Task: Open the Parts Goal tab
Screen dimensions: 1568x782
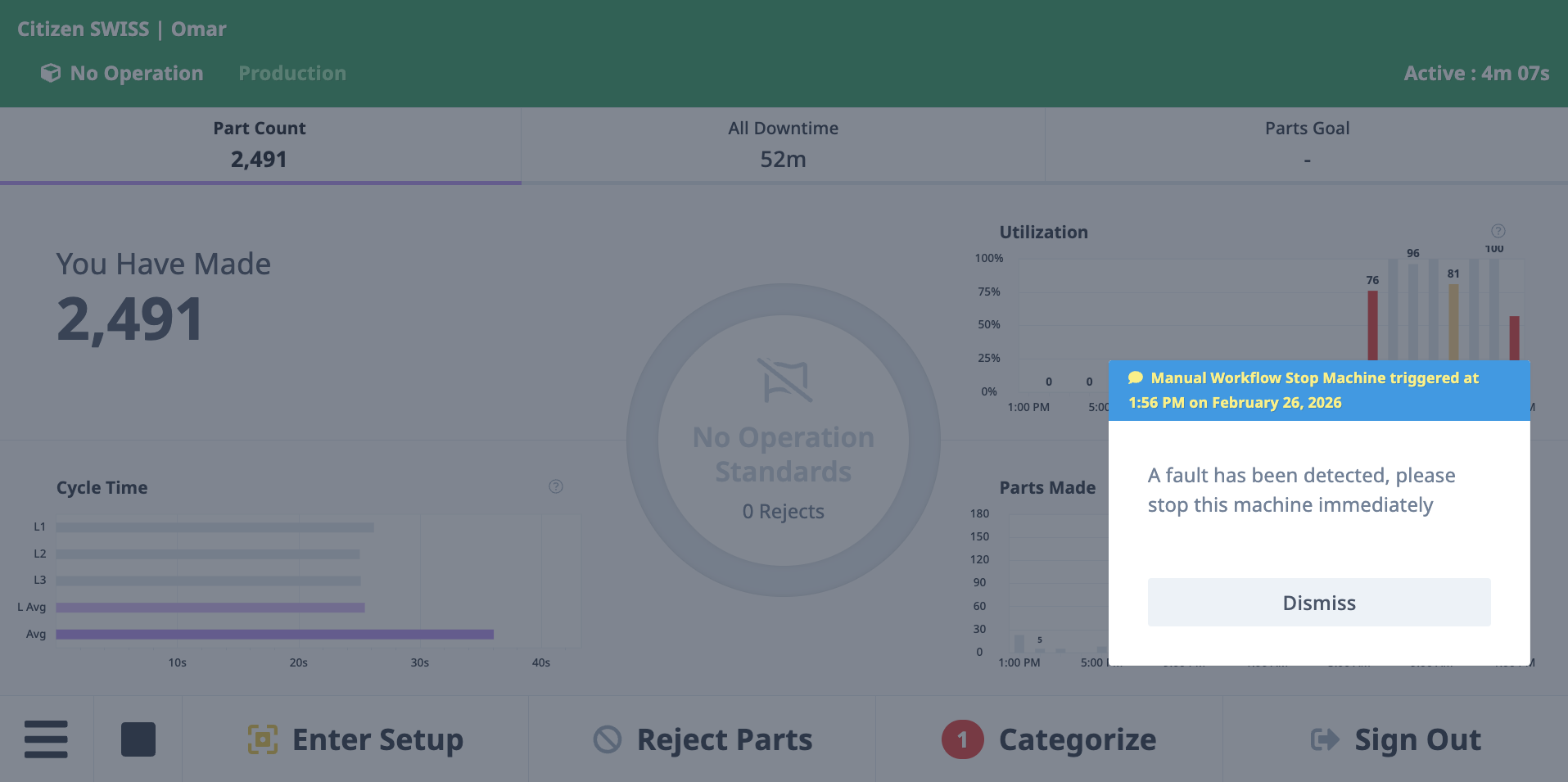Action: tap(1306, 144)
